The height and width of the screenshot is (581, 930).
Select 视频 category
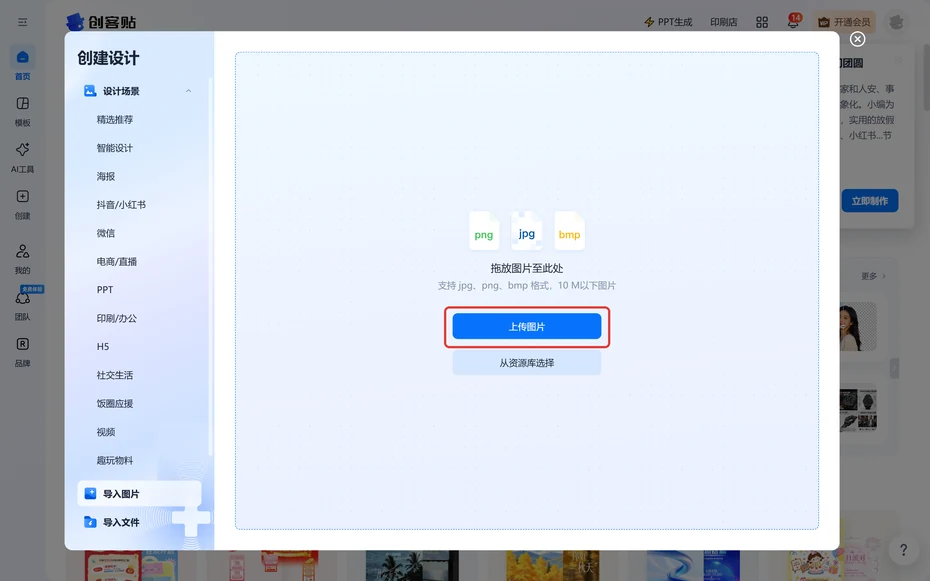pyautogui.click(x=106, y=432)
